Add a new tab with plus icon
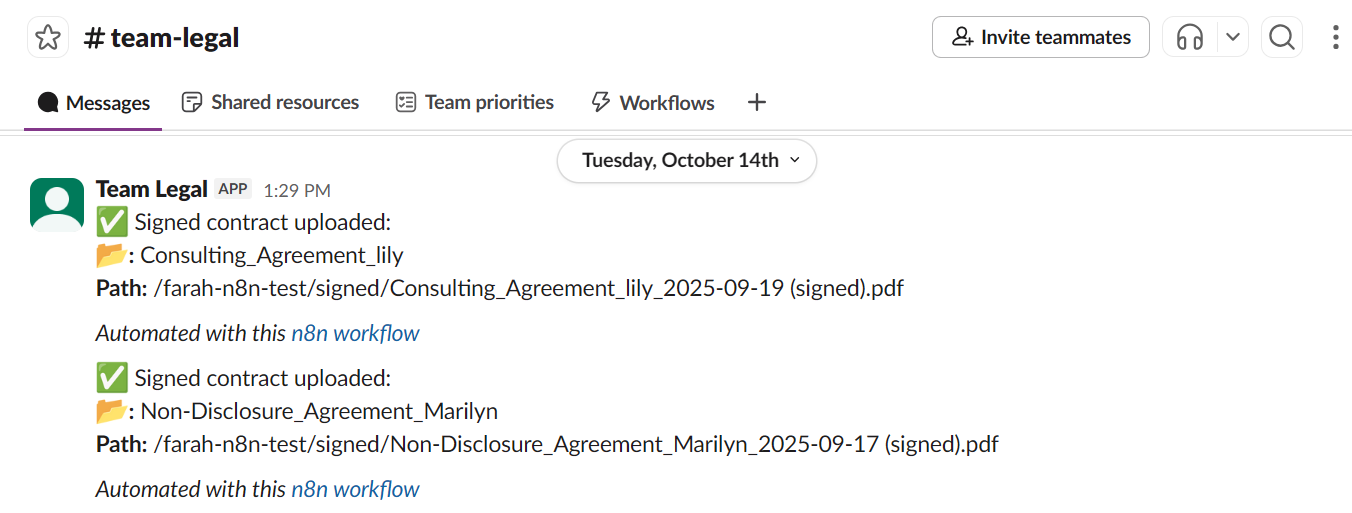Image resolution: width=1352 pixels, height=513 pixels. (x=757, y=102)
